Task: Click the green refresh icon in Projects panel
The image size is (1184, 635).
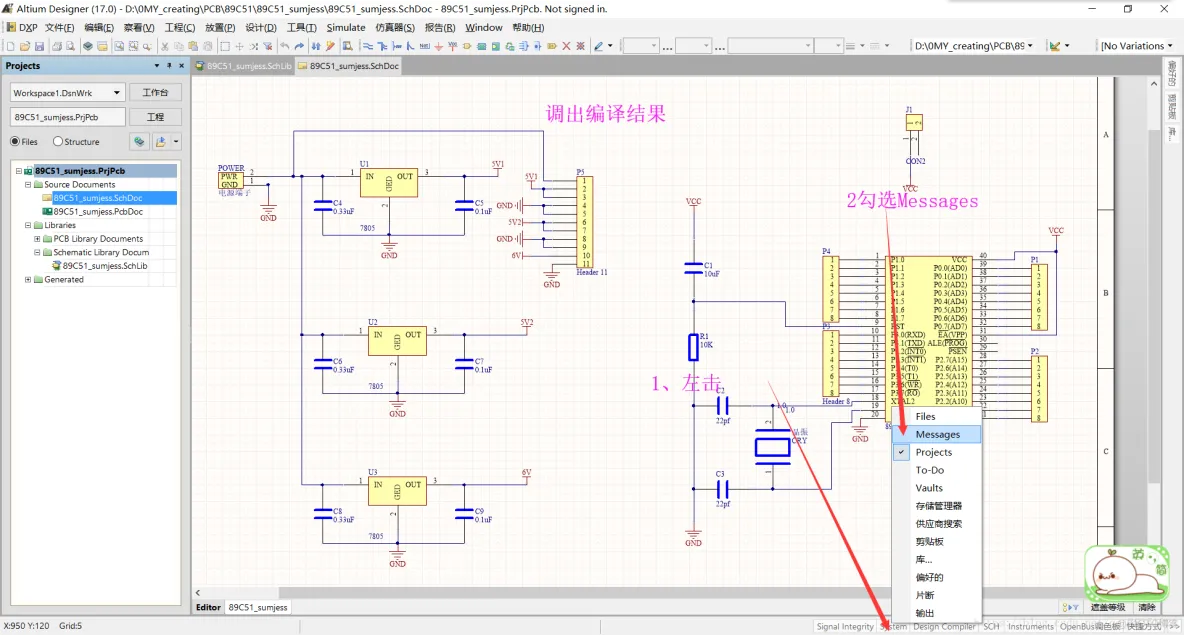Action: coord(139,141)
